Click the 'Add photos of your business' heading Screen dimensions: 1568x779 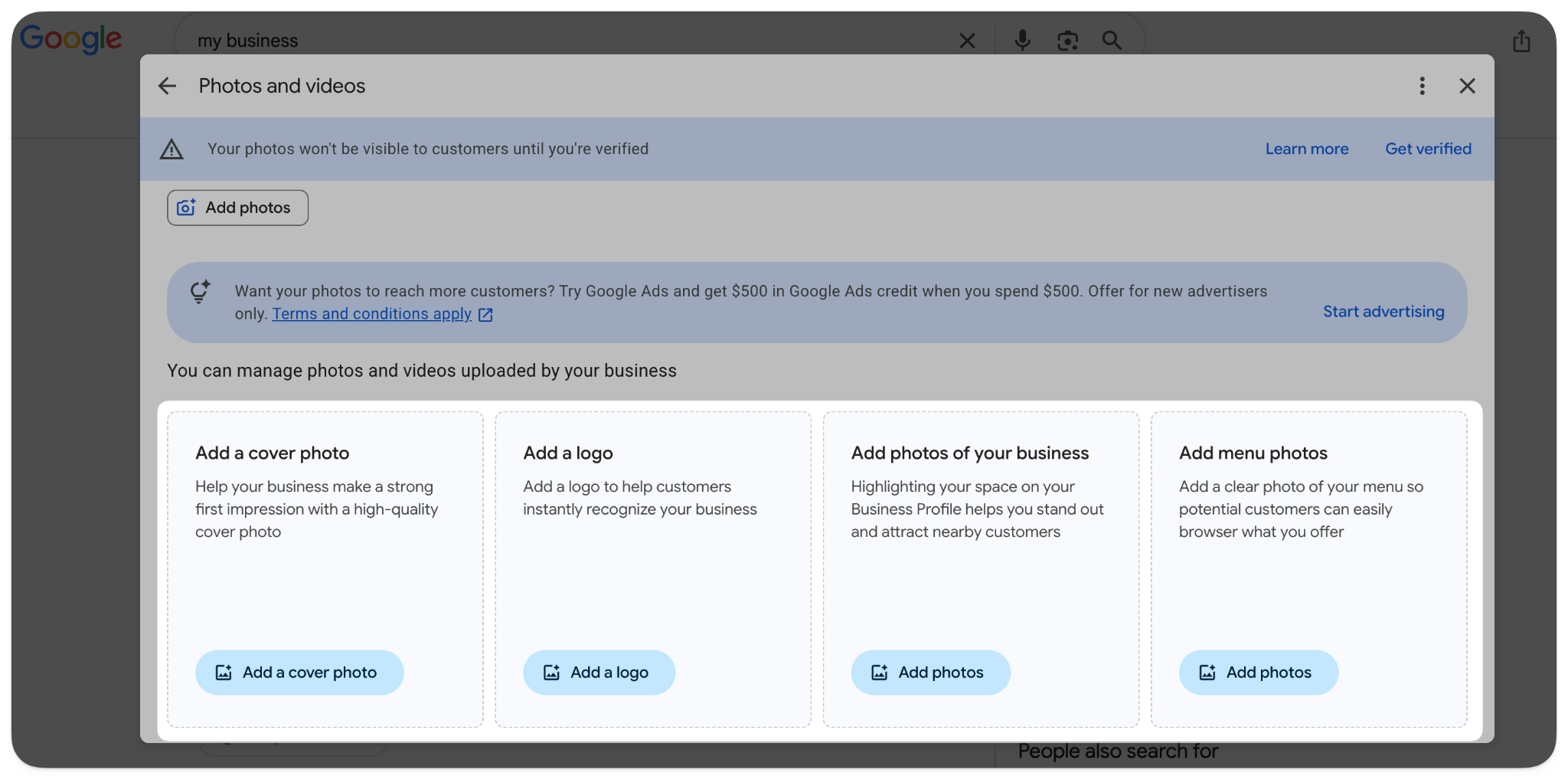[x=969, y=453]
